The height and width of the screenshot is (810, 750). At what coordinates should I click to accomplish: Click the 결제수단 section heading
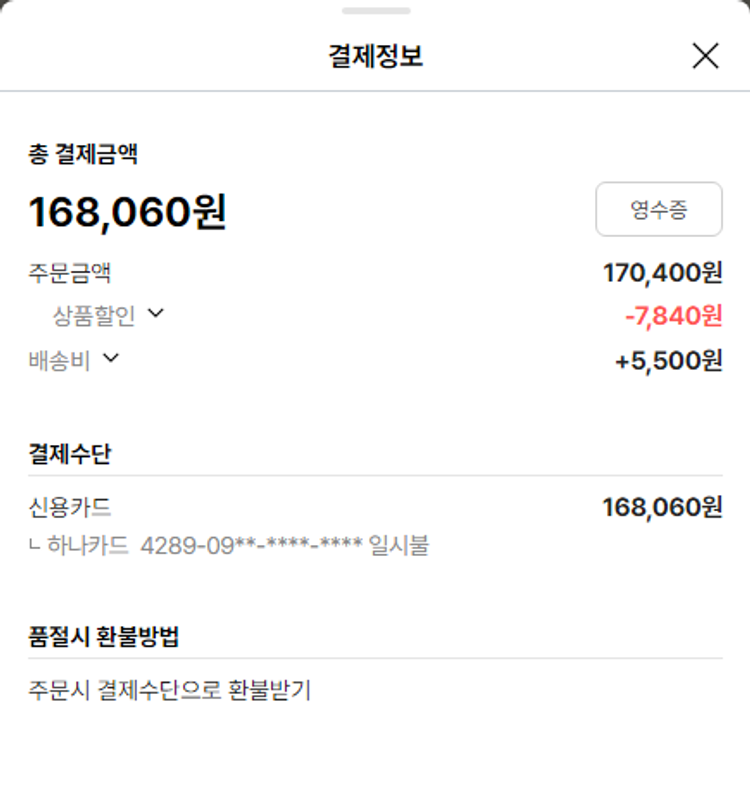click(70, 454)
